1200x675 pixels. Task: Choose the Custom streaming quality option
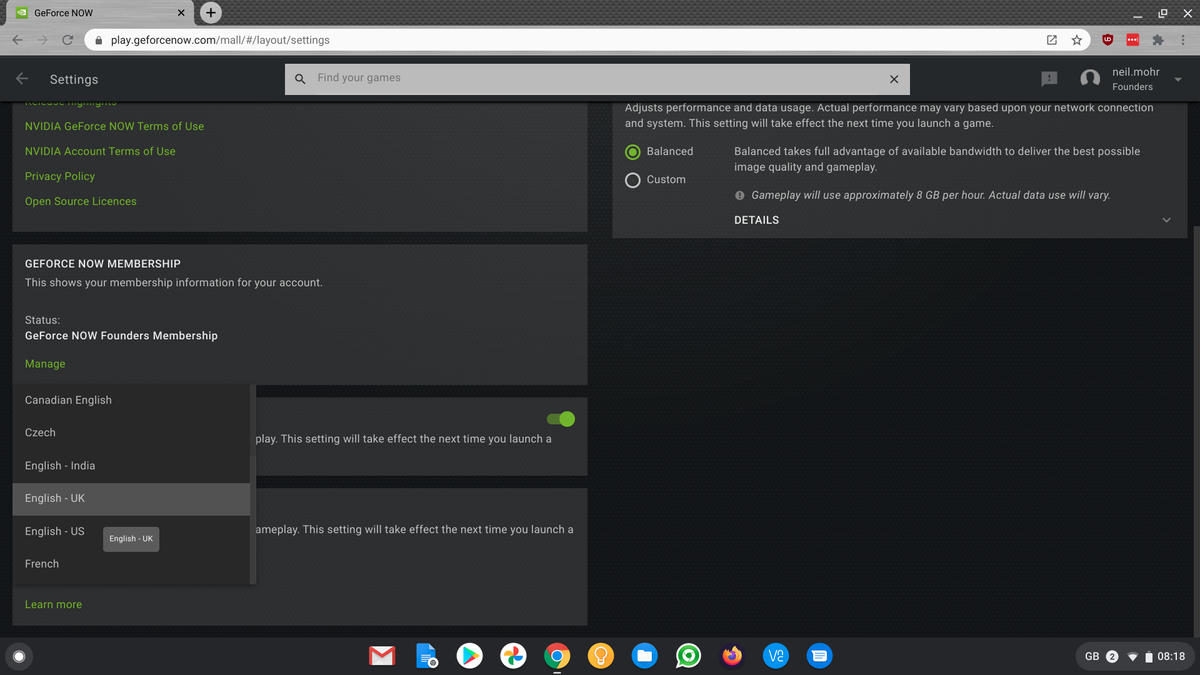632,180
